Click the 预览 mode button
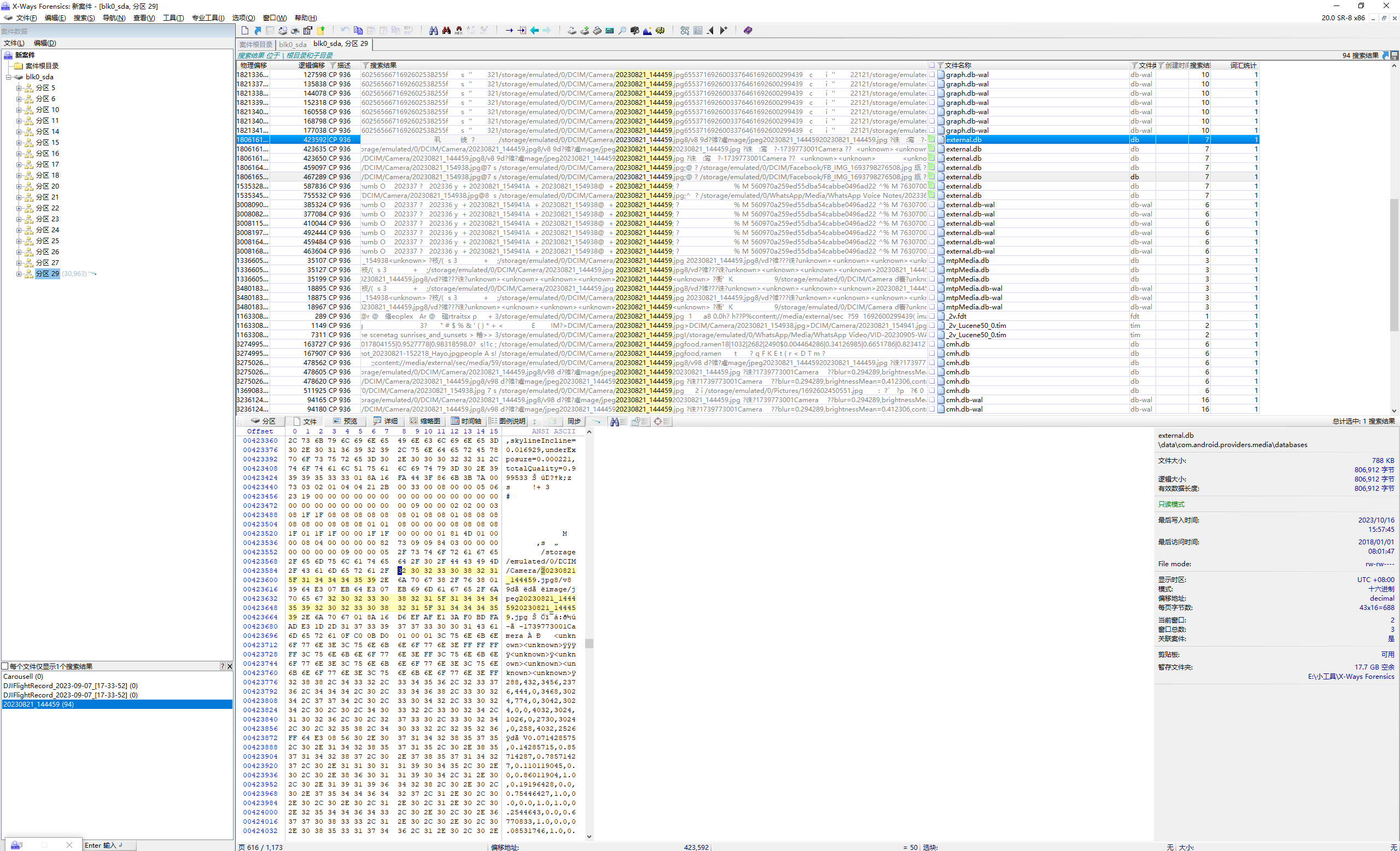The image size is (1400, 851). (x=346, y=421)
